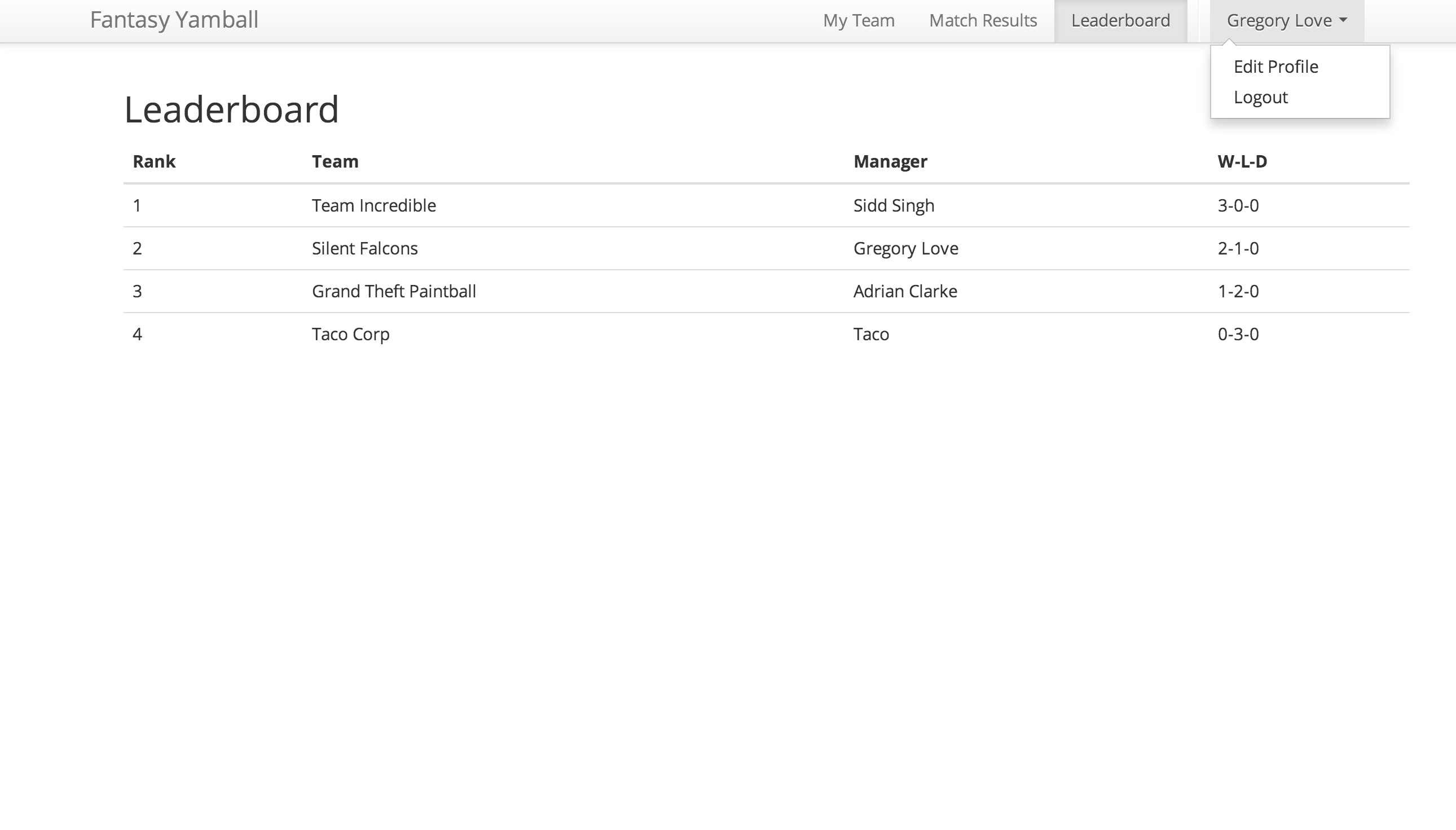Click manager name Sidd Singh
The image size is (1456, 830).
coord(893,205)
